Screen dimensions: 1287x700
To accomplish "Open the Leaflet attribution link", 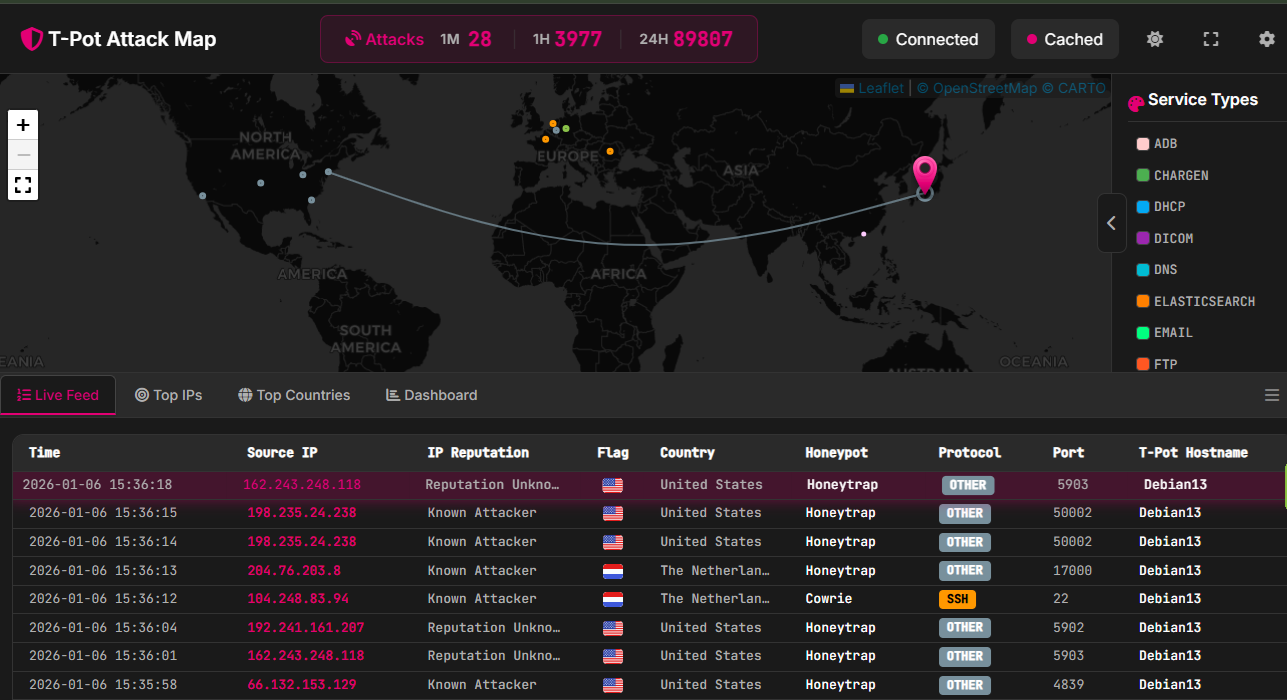I will pos(880,88).
